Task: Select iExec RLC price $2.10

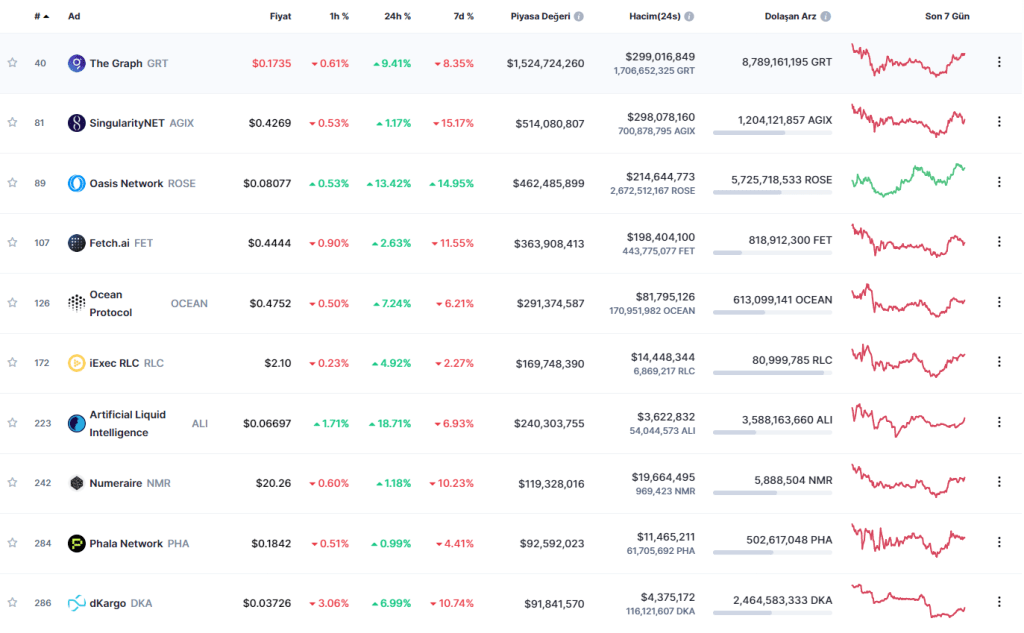Action: point(278,363)
